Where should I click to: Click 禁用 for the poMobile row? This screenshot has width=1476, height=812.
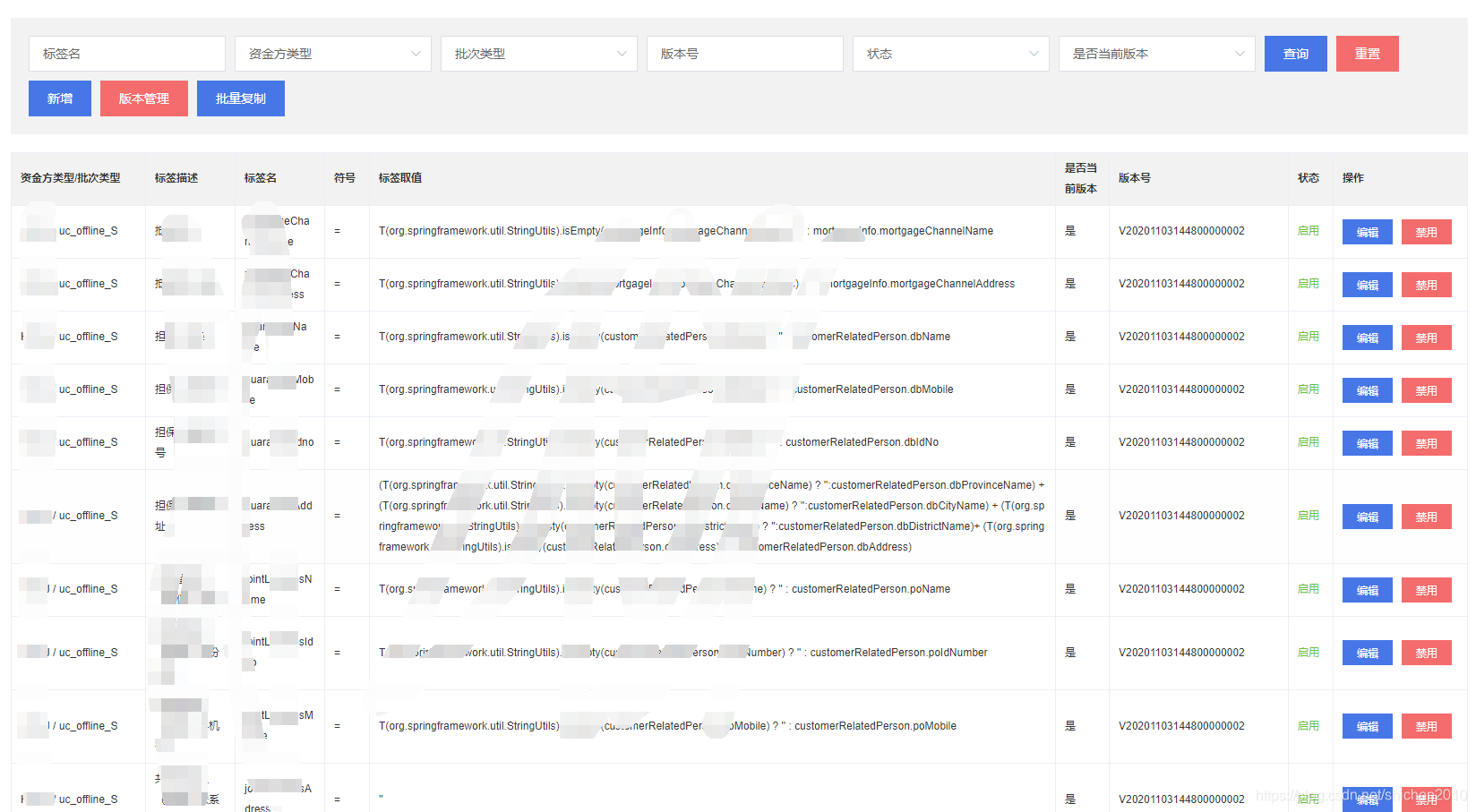pyautogui.click(x=1427, y=726)
